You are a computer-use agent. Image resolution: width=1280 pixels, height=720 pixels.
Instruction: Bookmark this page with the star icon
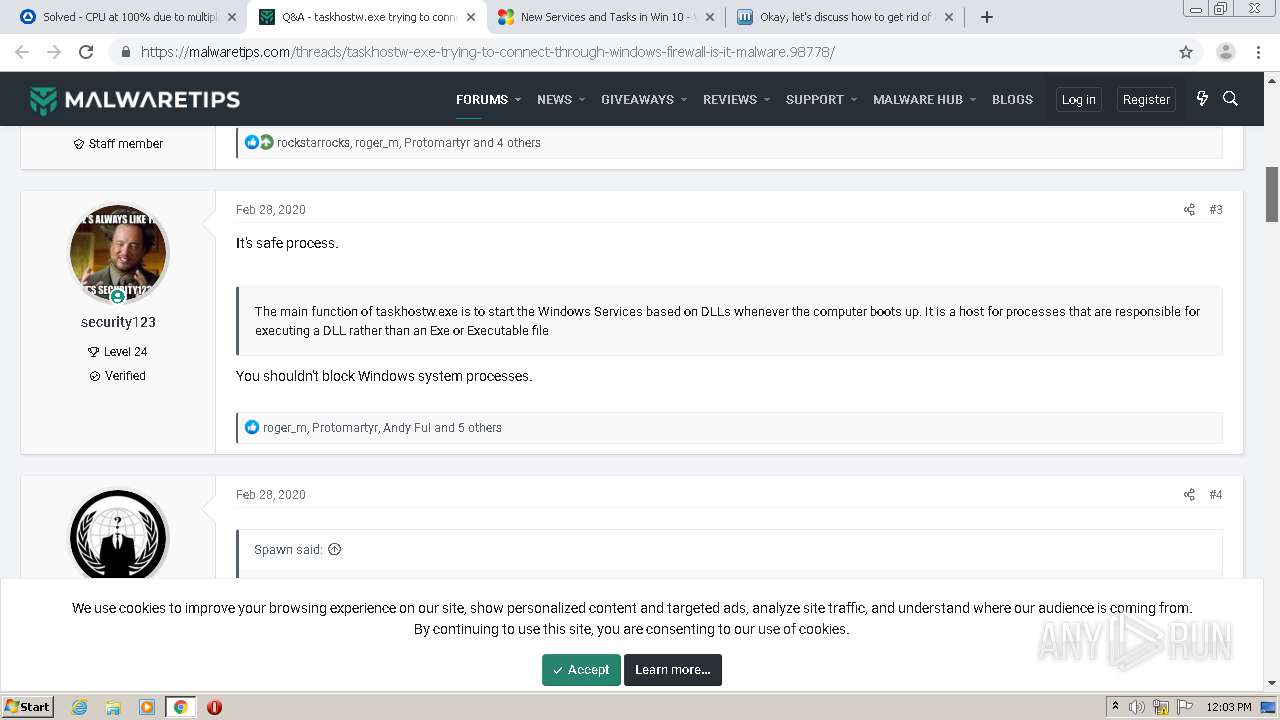coord(1186,52)
